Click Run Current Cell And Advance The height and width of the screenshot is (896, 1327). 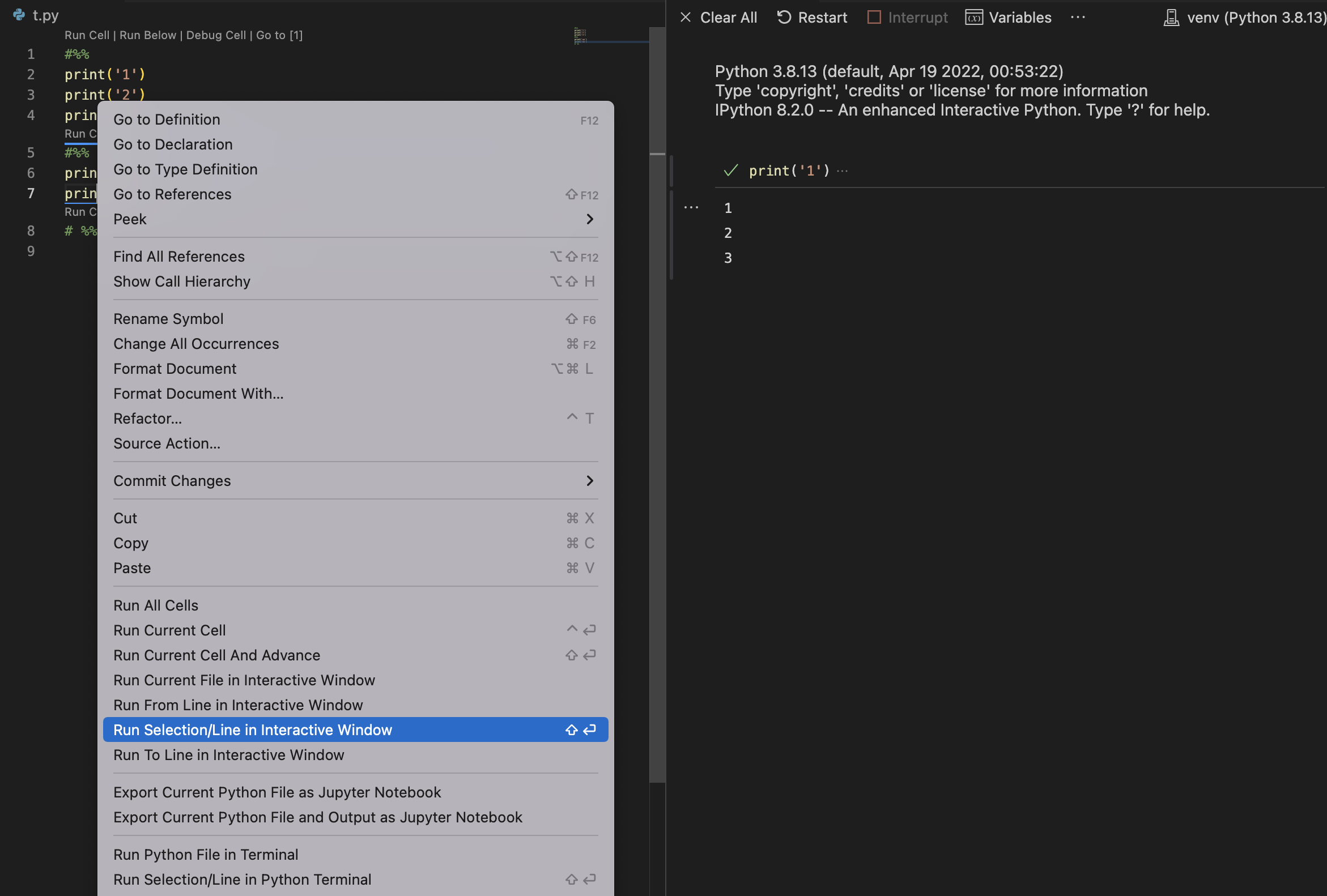(x=216, y=655)
